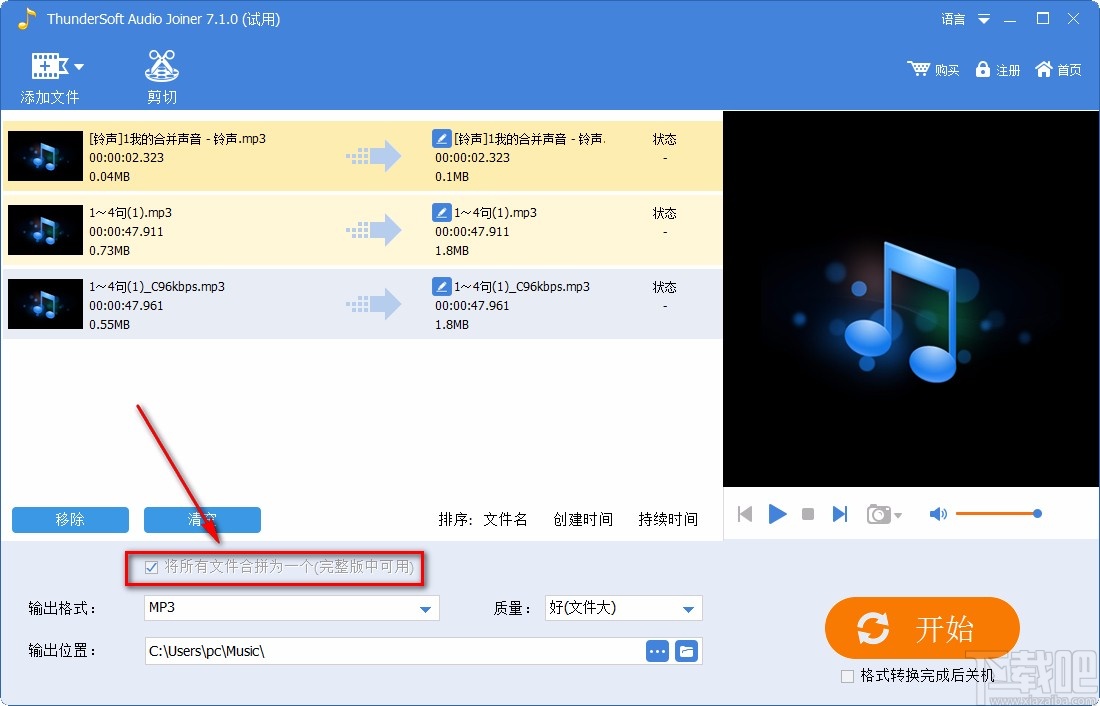Sort files by 创建时间
Screen dimensions: 1100x706
click(x=583, y=518)
